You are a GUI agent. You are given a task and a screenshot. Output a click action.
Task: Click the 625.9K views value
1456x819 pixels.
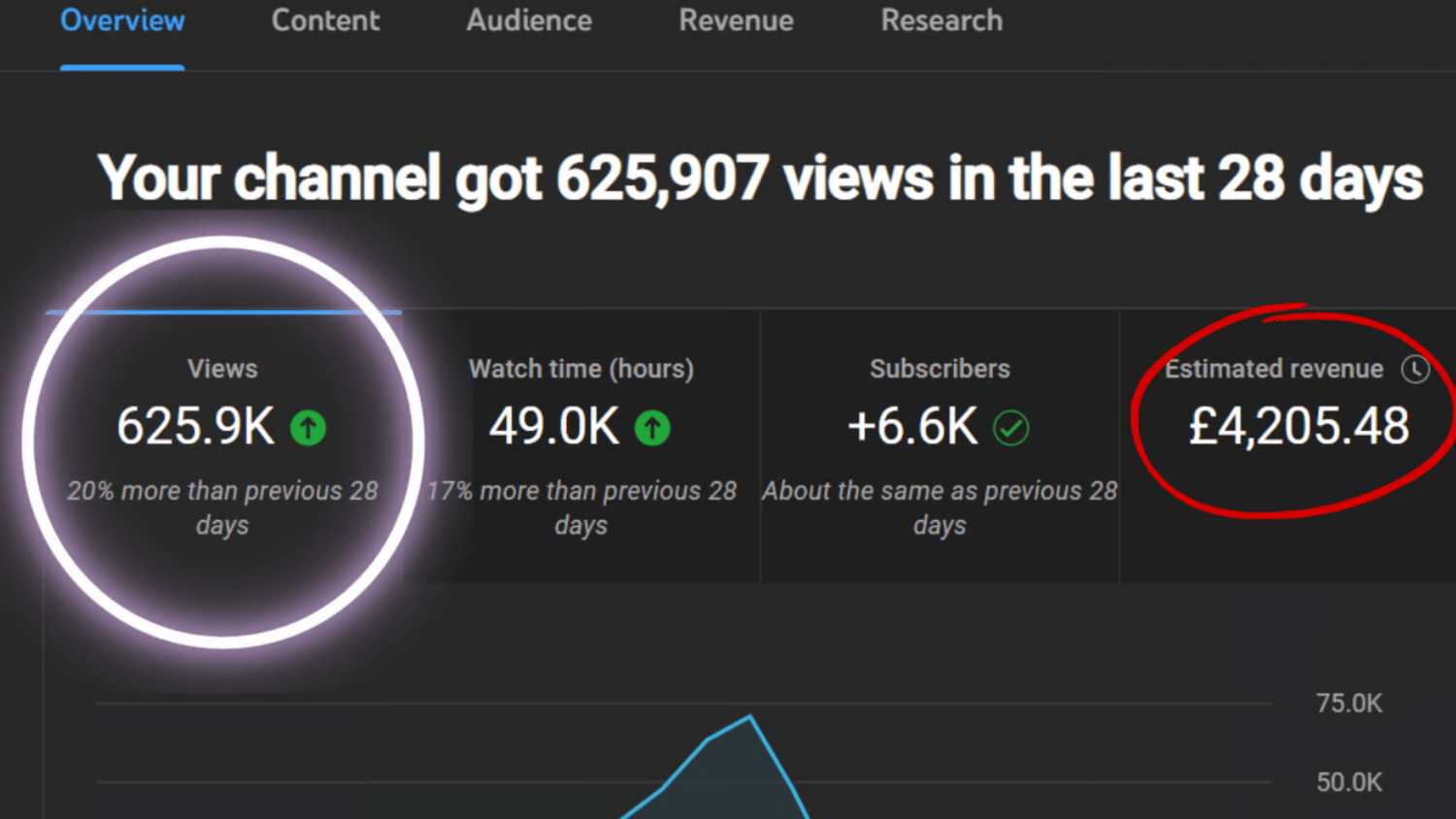point(196,426)
